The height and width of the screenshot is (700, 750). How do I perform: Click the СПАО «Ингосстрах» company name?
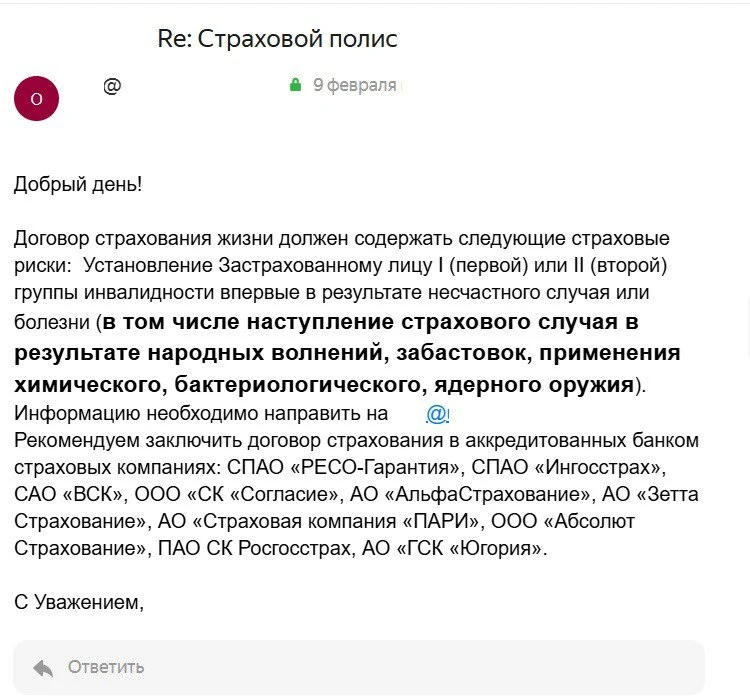[x=570, y=466]
